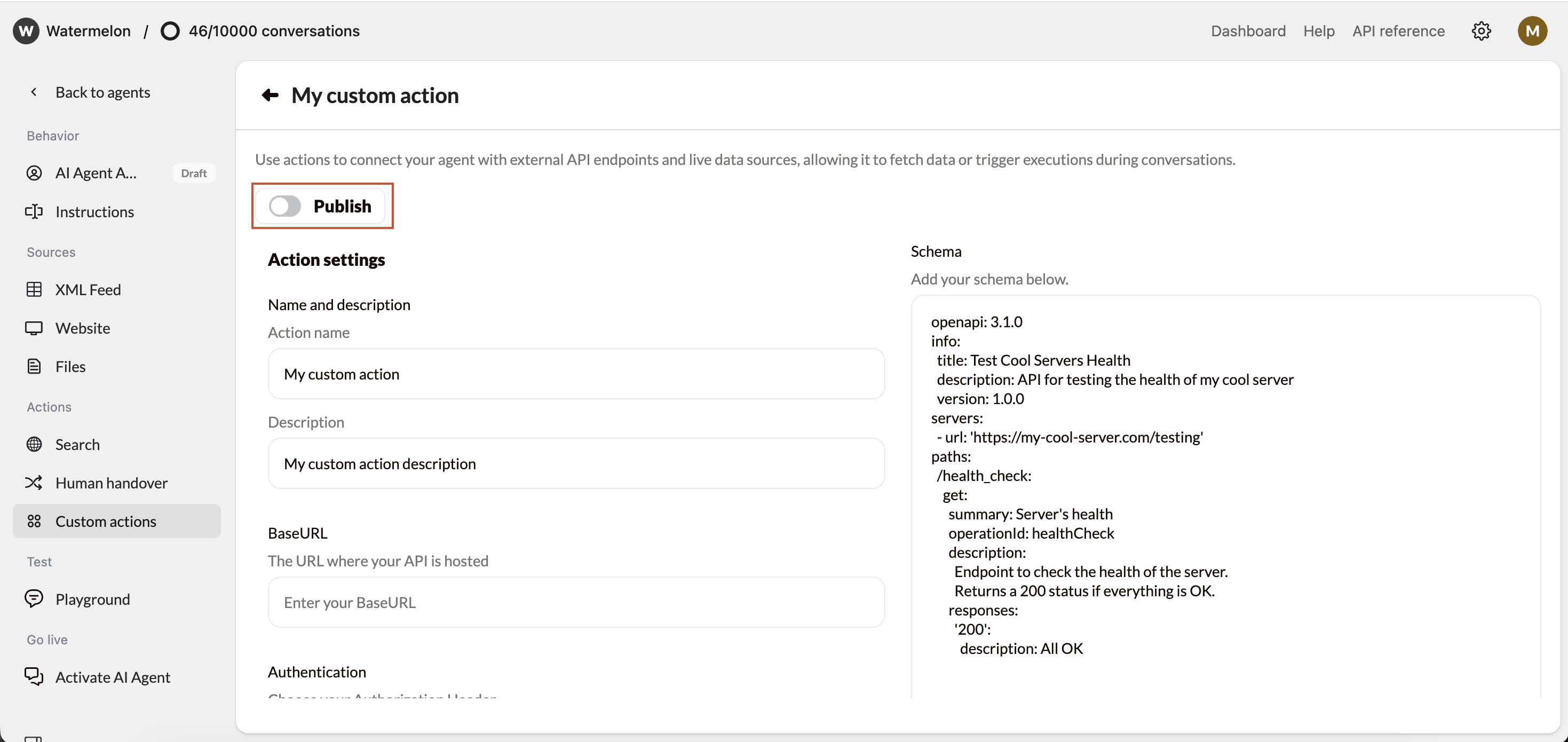Open the settings gear
Viewport: 1568px width, 742px height.
pyautogui.click(x=1481, y=30)
